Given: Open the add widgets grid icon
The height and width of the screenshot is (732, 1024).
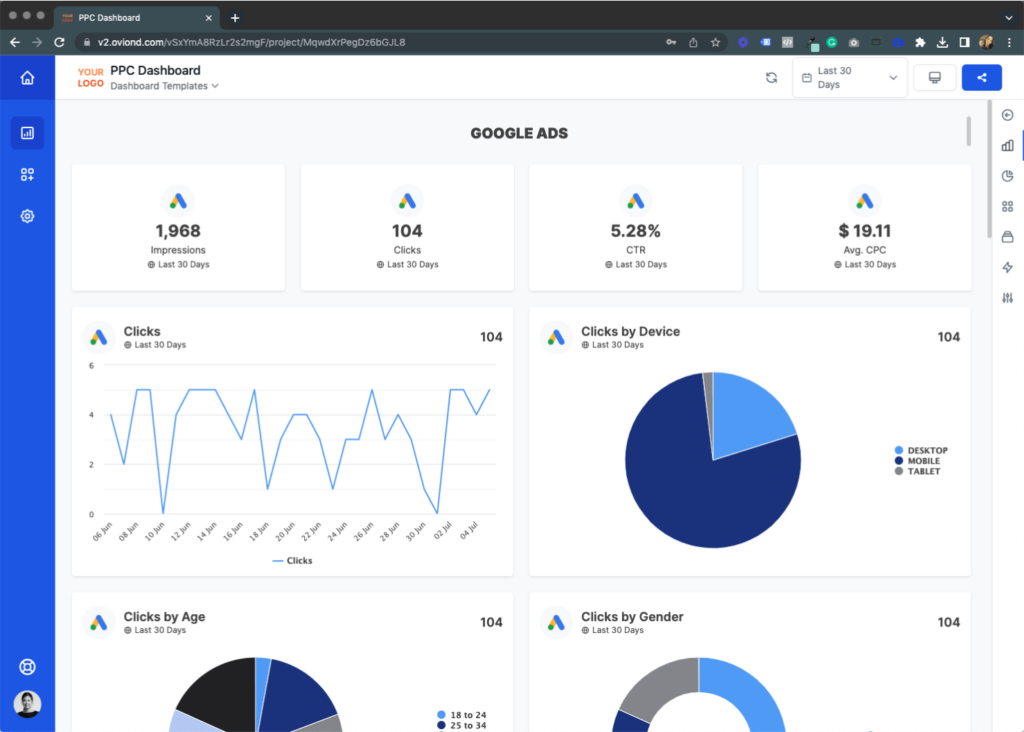Looking at the screenshot, I should click(27, 174).
